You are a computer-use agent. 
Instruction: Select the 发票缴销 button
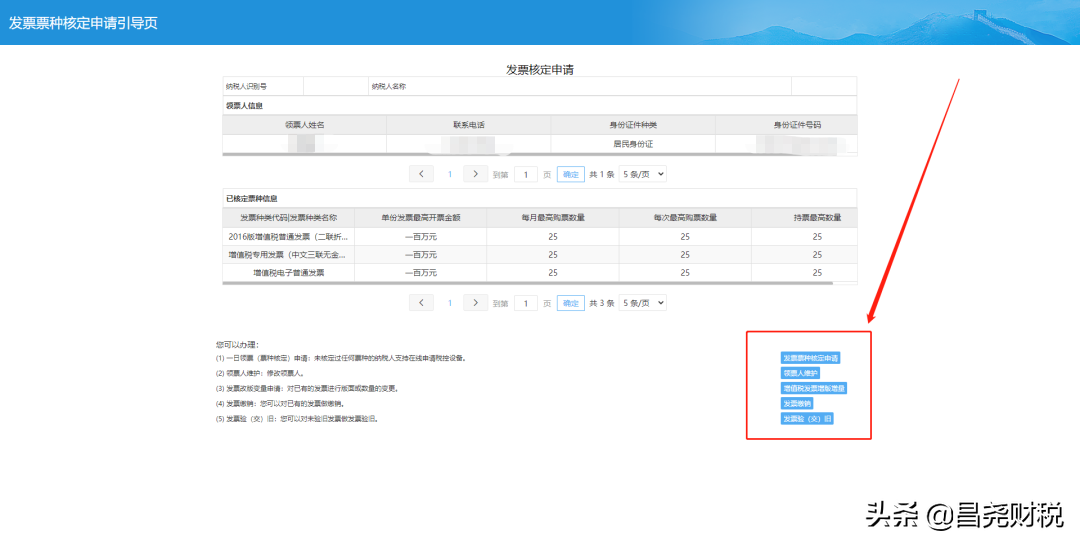click(x=796, y=403)
